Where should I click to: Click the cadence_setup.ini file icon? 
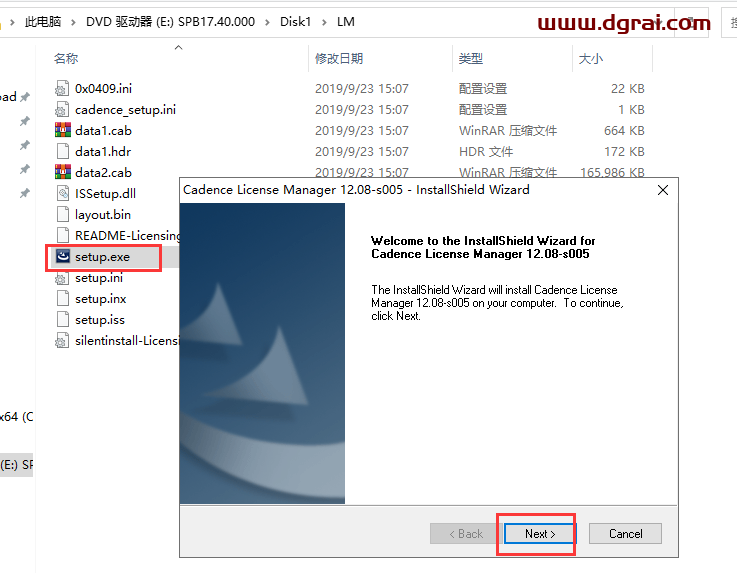pyautogui.click(x=63, y=110)
